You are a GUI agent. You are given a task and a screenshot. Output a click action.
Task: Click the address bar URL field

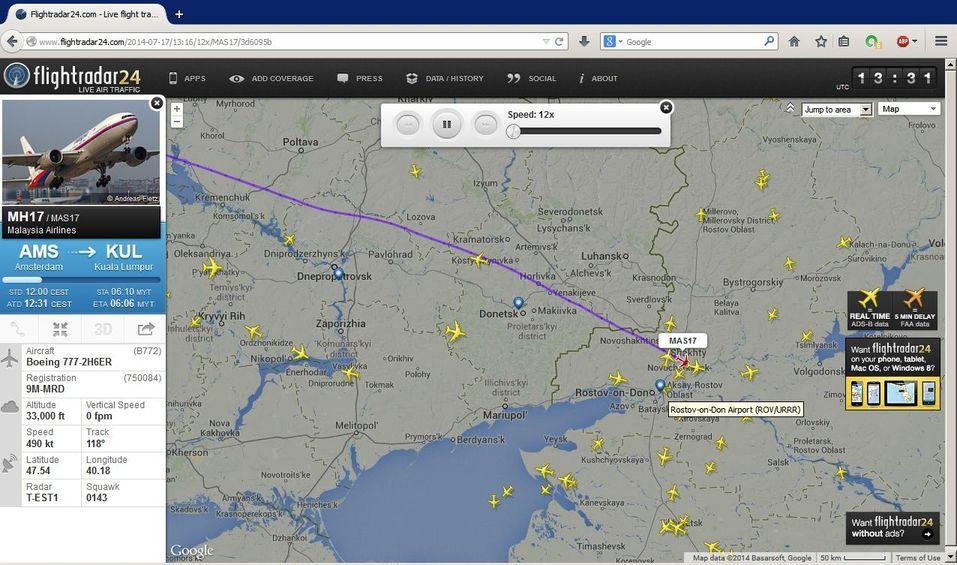tap(287, 41)
